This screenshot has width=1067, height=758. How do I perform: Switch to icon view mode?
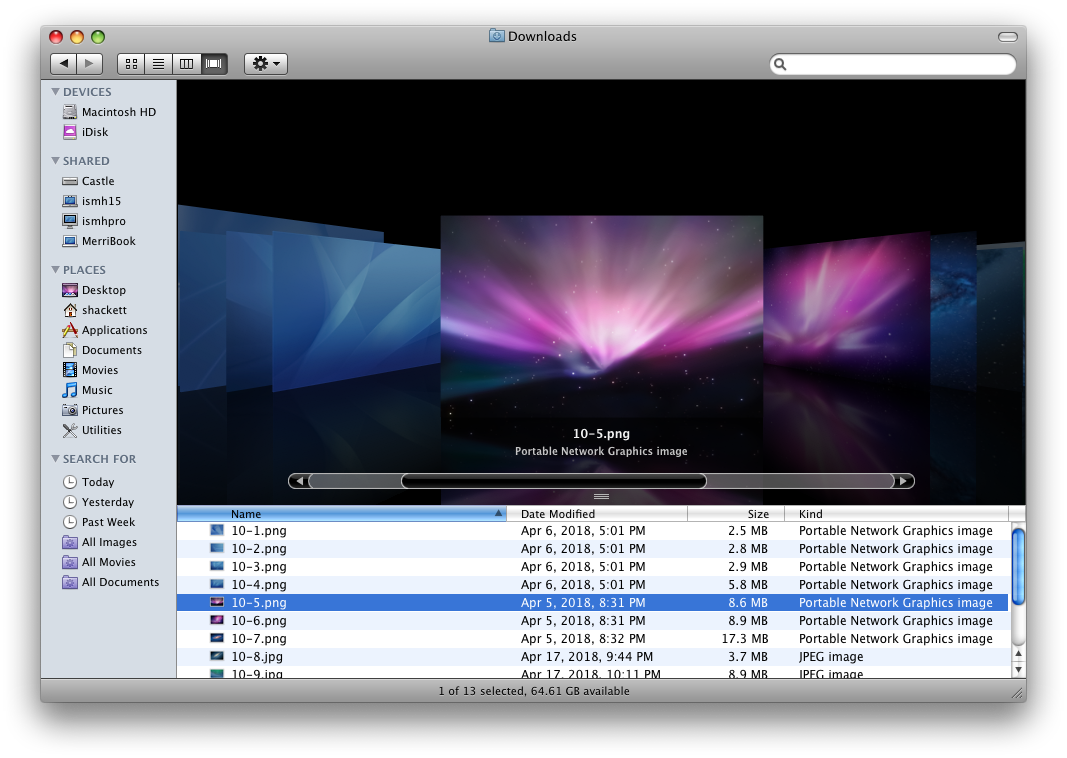pyautogui.click(x=131, y=64)
